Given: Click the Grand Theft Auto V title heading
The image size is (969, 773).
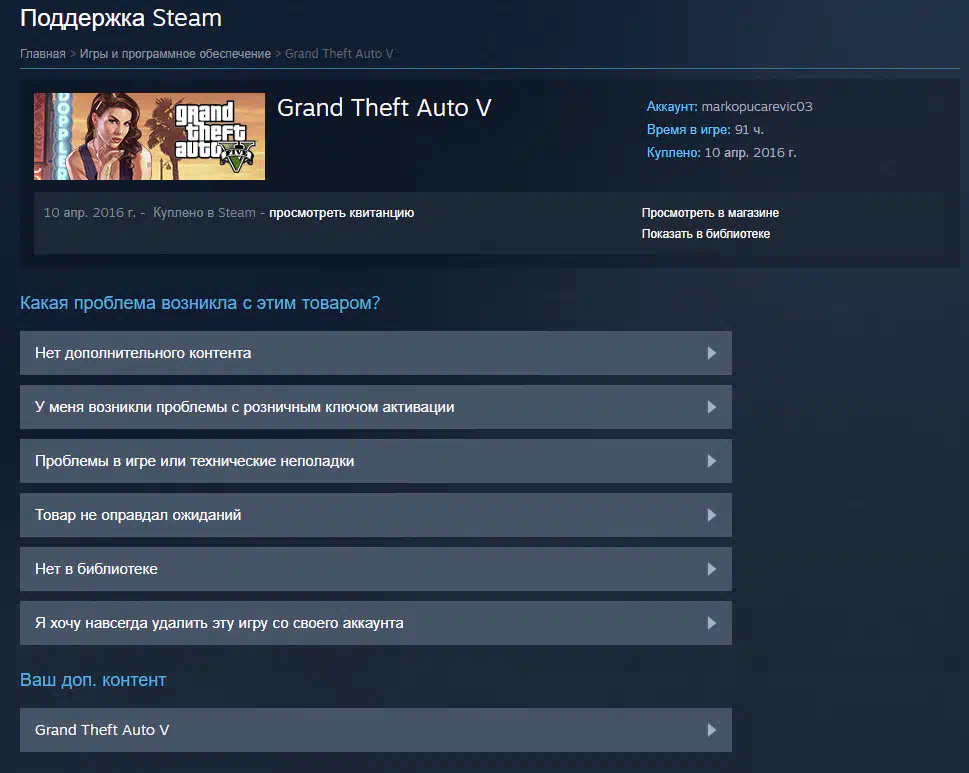Looking at the screenshot, I should (384, 108).
